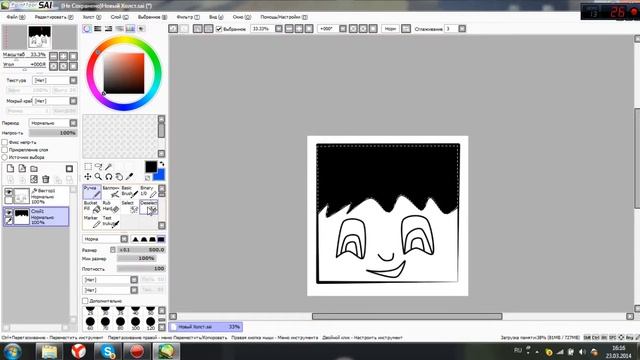Open Сглаживание stabilizer dropdown
This screenshot has width=640, height=360.
click(462, 29)
